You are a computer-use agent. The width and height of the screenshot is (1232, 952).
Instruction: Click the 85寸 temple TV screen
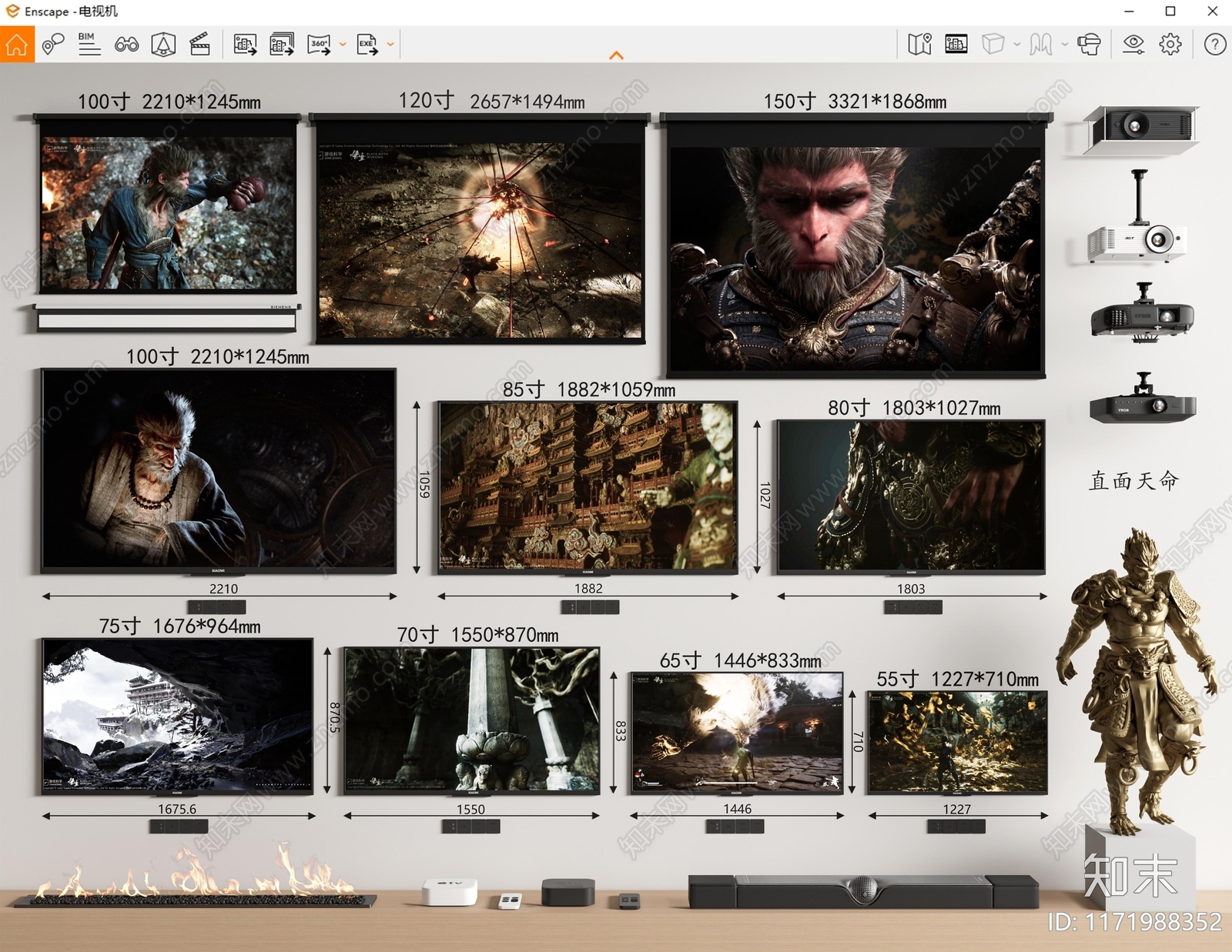coord(588,486)
